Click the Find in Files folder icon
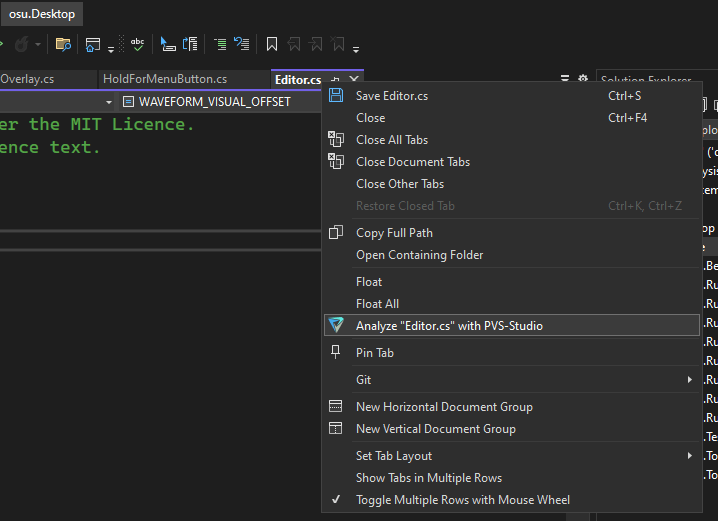Viewport: 718px width, 521px height. (x=63, y=44)
